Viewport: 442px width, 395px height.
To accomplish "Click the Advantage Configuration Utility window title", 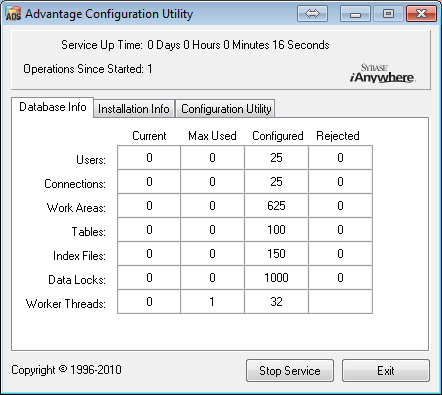I will click(x=109, y=14).
